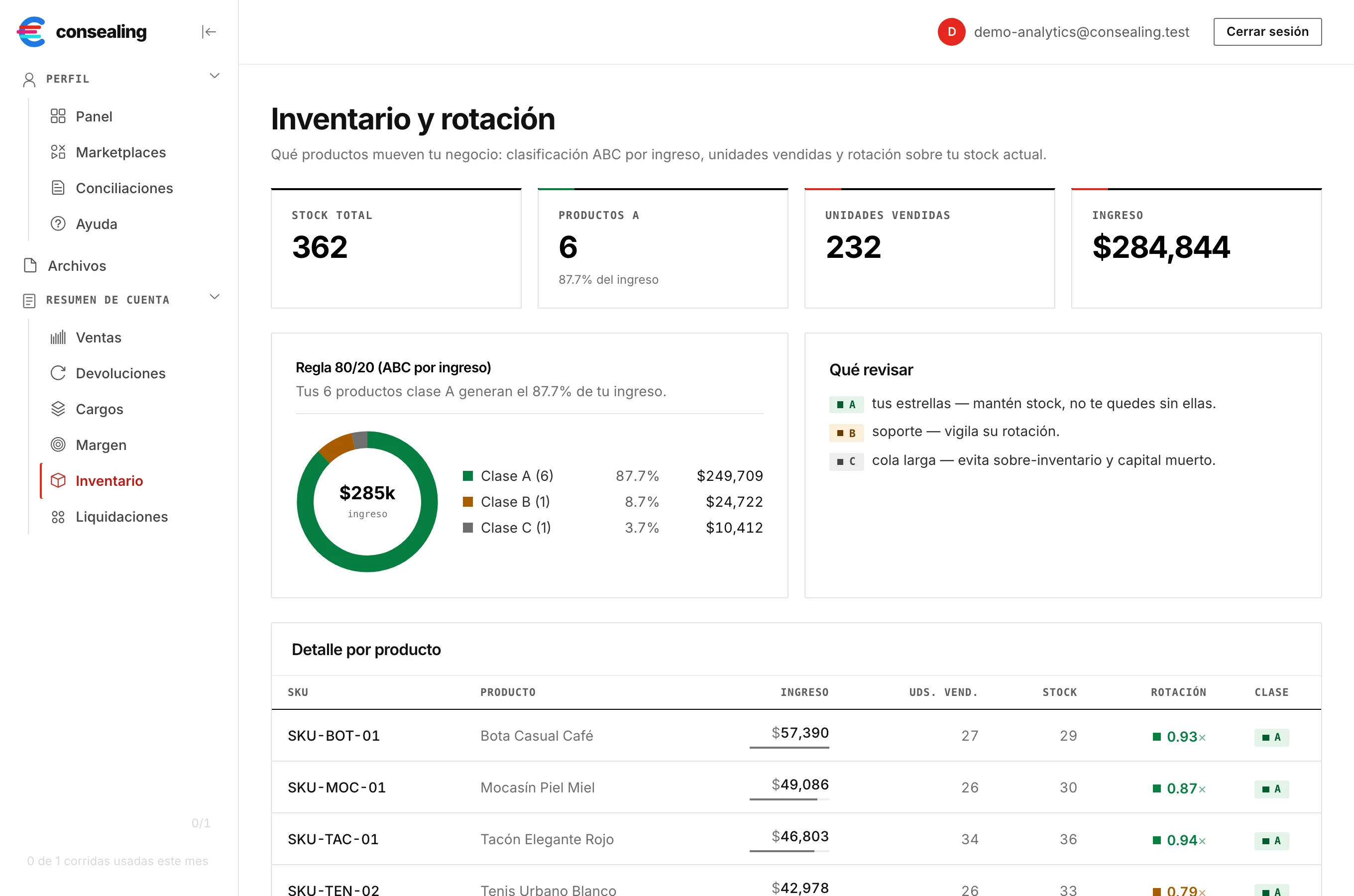Sort by ROTACIÓN column header
1354x896 pixels.
tap(1178, 692)
